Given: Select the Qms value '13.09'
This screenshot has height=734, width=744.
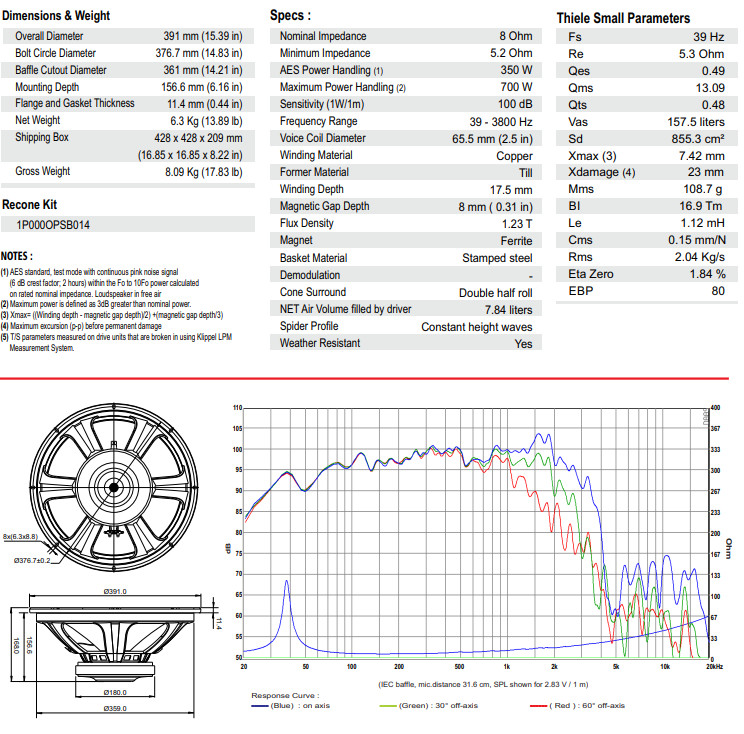Looking at the screenshot, I should click(x=710, y=88).
